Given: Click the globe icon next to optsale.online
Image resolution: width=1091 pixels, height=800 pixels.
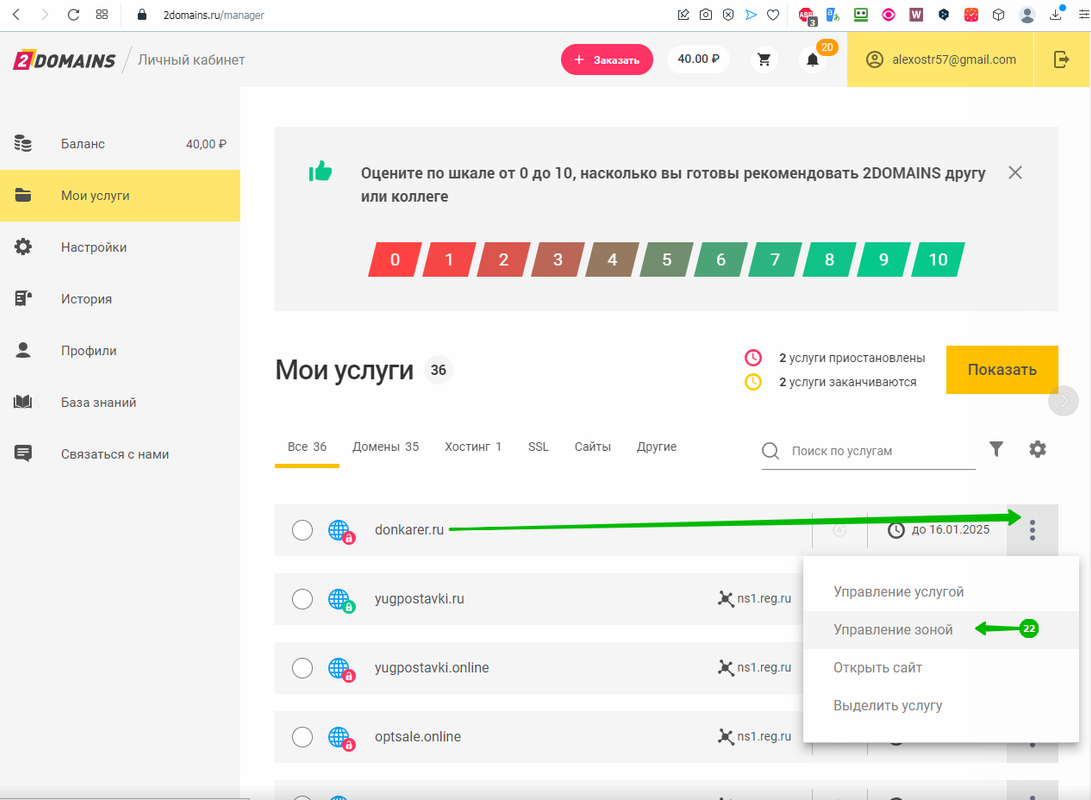Looking at the screenshot, I should point(341,738).
